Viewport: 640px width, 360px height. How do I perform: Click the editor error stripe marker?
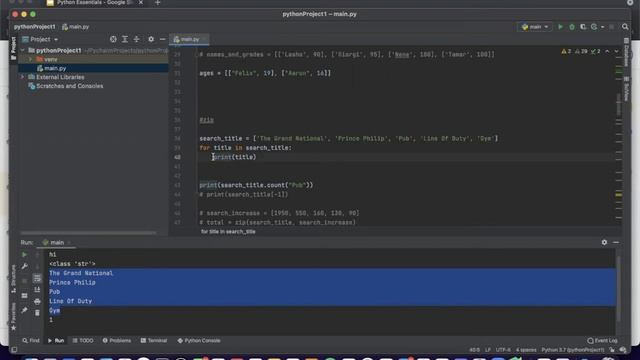click(619, 195)
